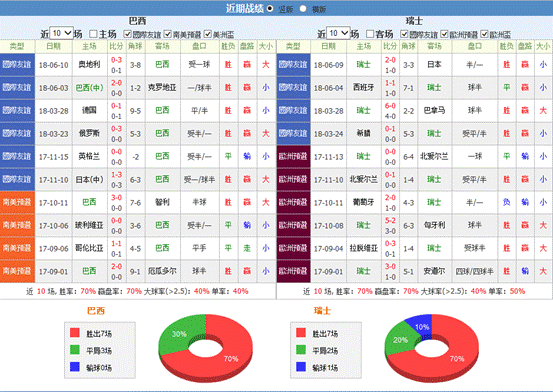553x392 pixels.
Task: Open the 俄罗斯 team link
Action: pos(89,133)
